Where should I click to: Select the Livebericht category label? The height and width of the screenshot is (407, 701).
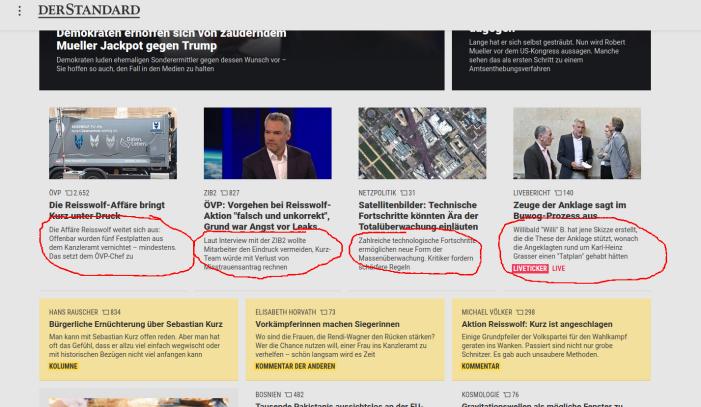pyautogui.click(x=532, y=193)
